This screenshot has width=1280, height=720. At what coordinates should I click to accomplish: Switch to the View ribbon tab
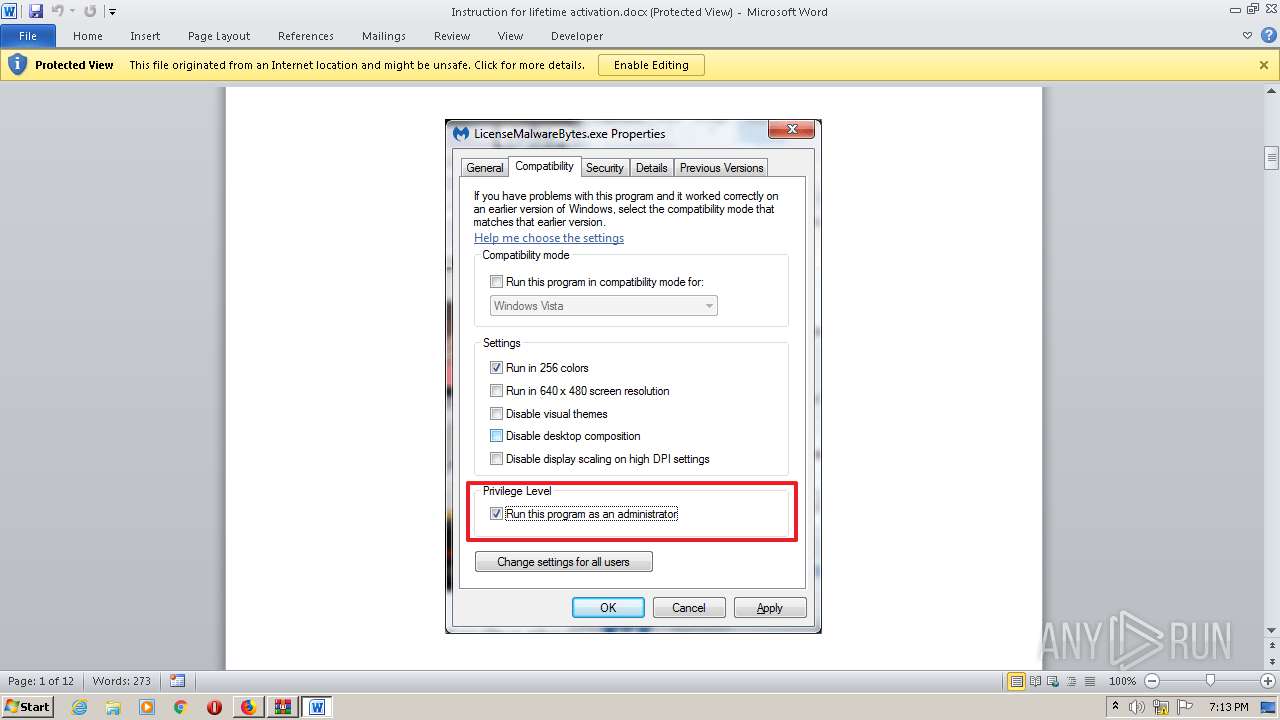click(x=511, y=36)
